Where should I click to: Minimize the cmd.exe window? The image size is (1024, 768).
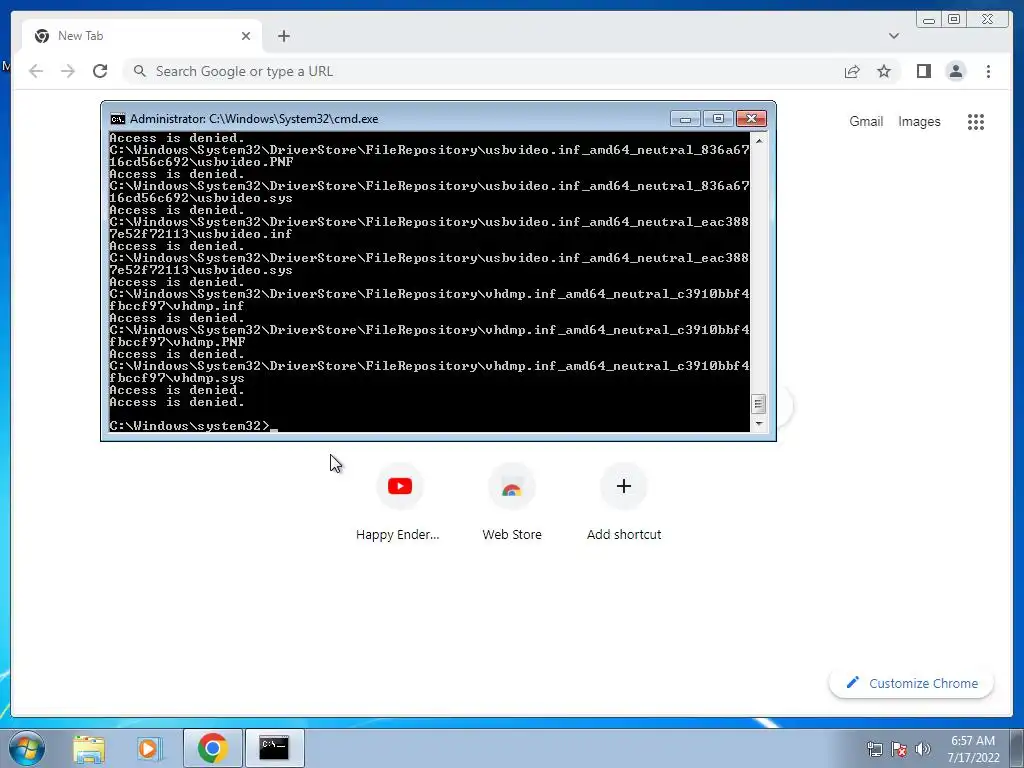pos(685,118)
